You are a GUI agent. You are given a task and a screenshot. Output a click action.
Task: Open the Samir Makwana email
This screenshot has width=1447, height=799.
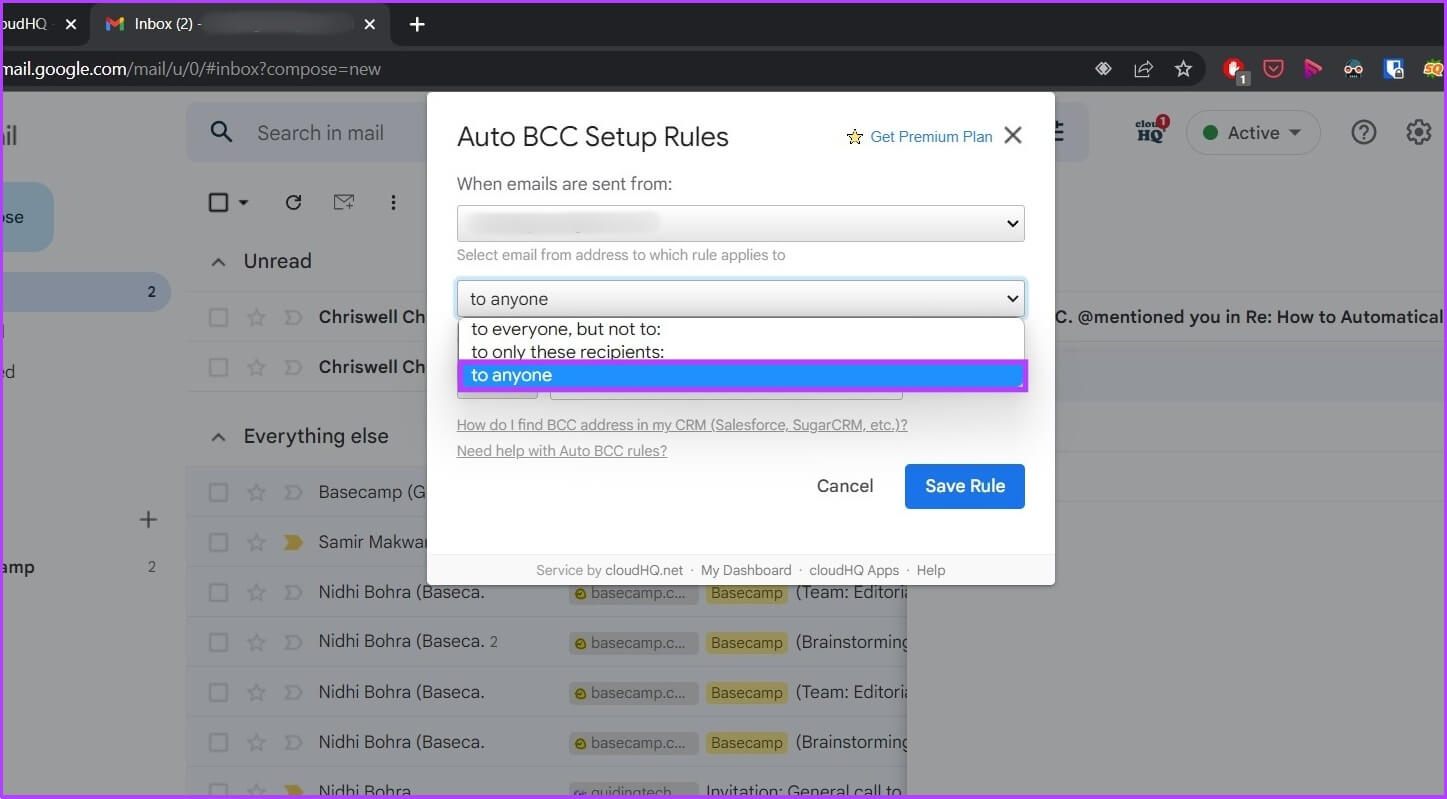click(373, 542)
